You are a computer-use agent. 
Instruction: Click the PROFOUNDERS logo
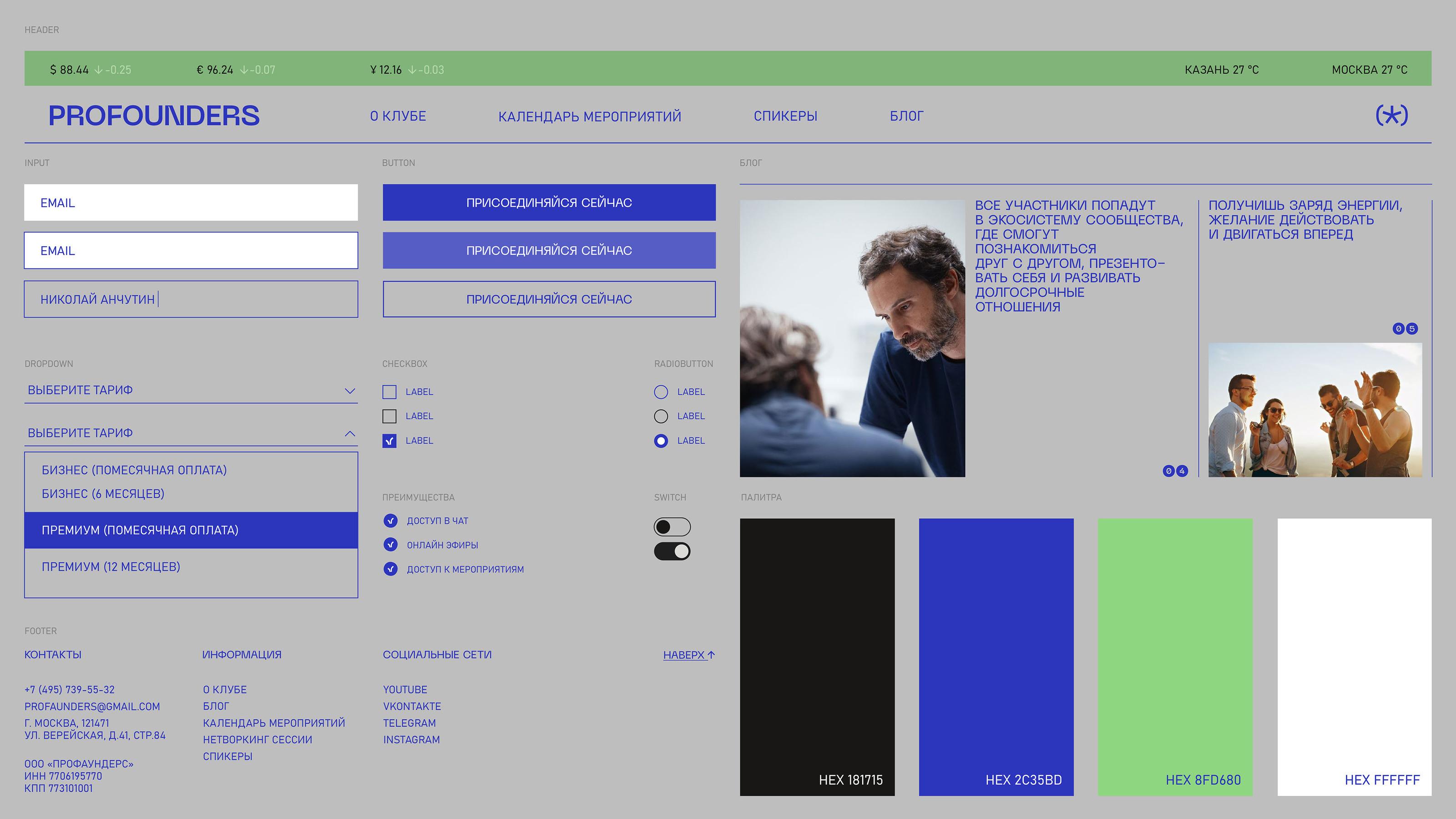coord(154,116)
